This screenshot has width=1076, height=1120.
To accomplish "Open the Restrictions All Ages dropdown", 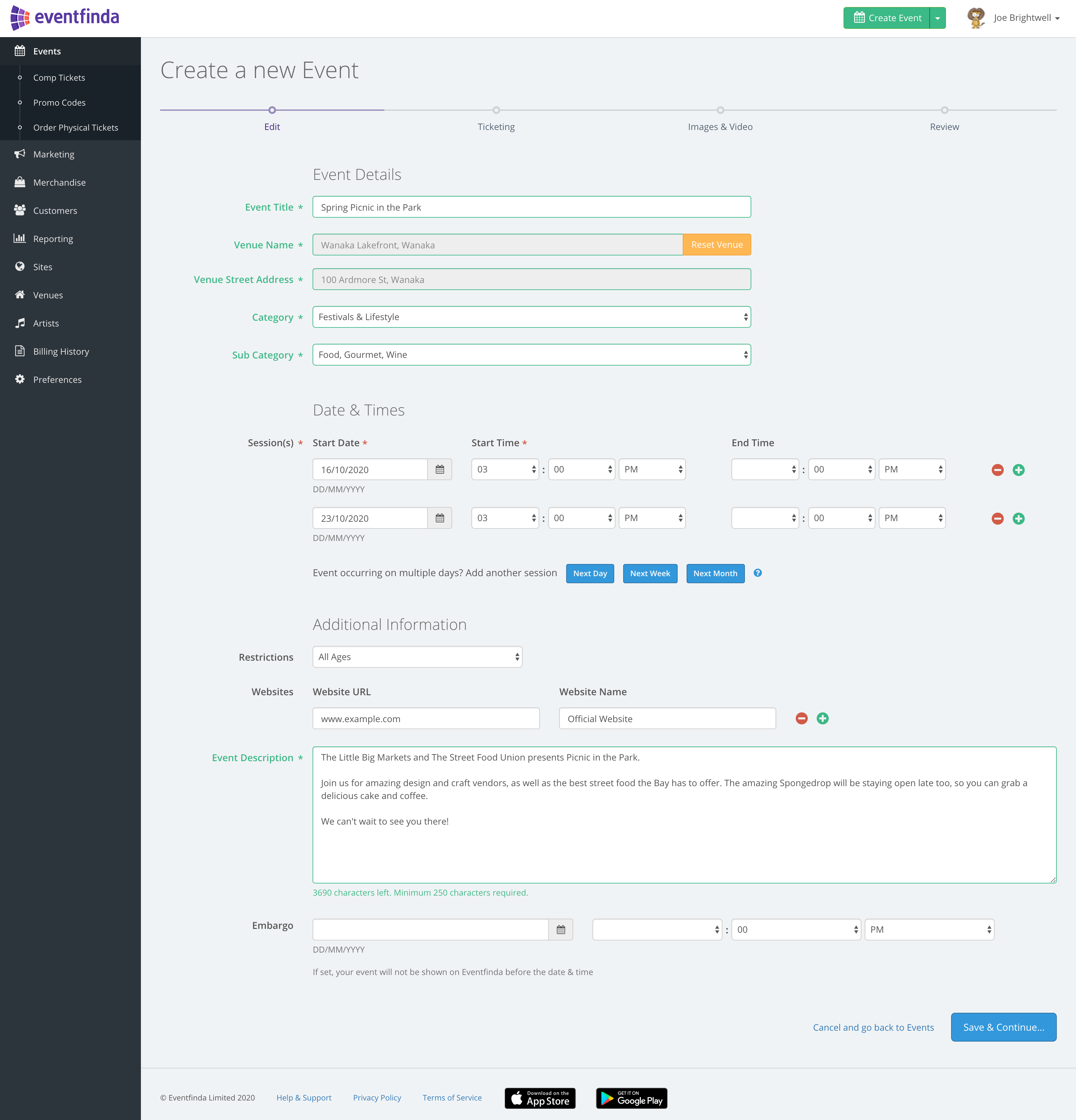I will coord(417,657).
